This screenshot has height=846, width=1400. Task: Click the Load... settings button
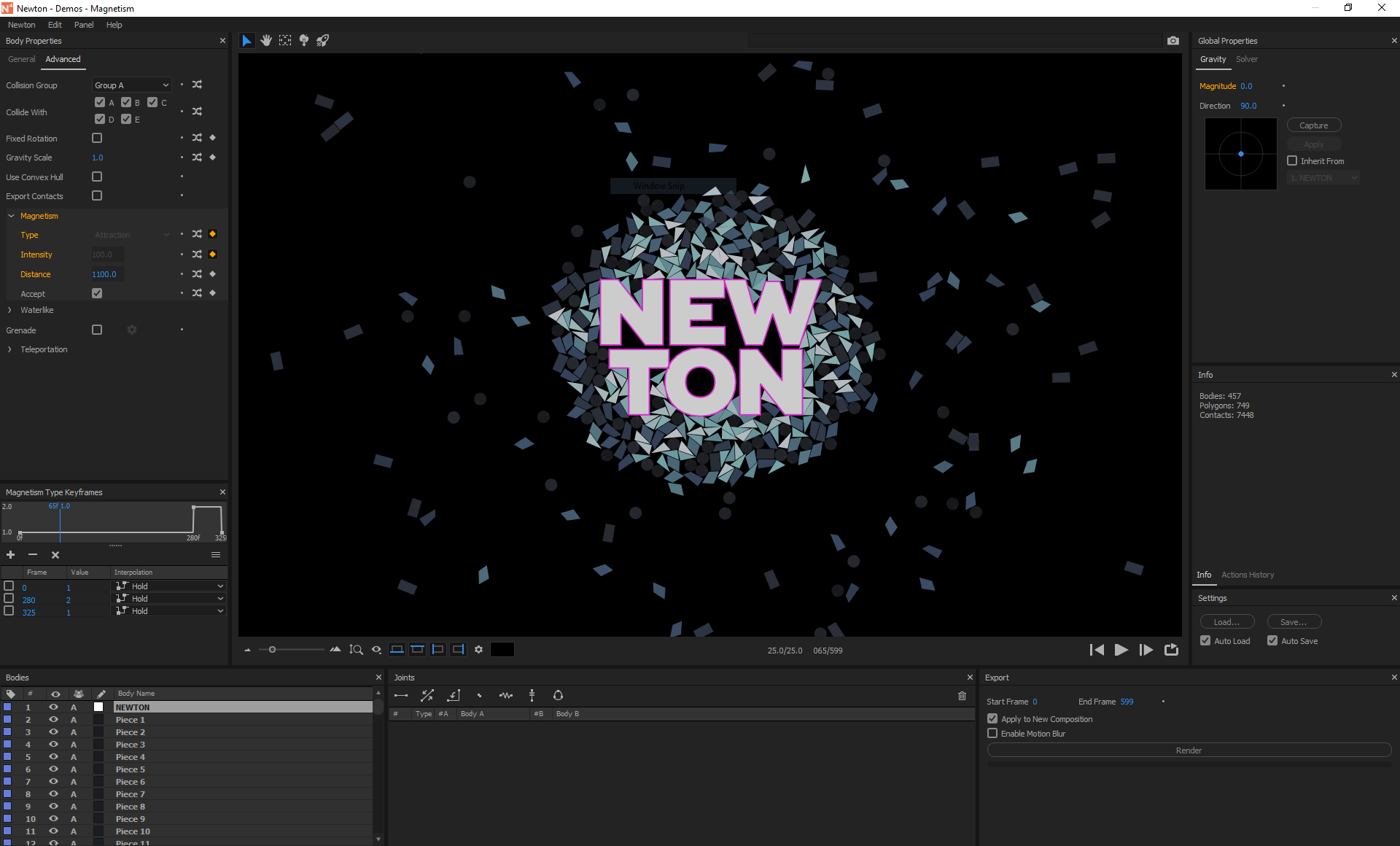1227,621
